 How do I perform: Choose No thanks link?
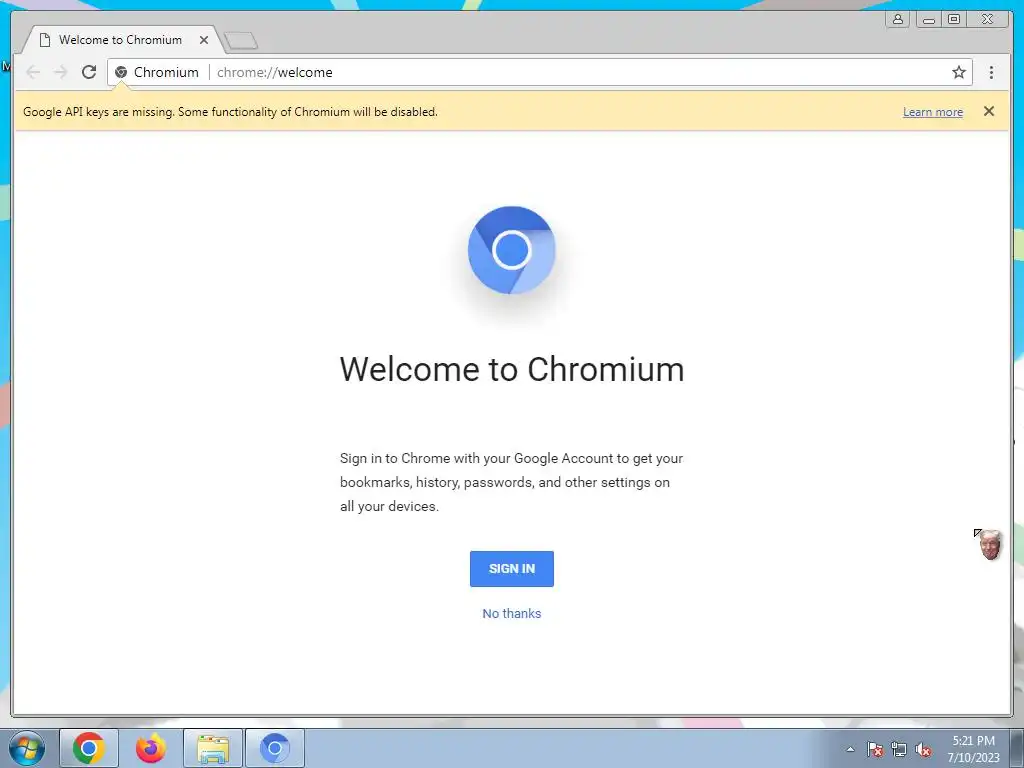point(511,613)
